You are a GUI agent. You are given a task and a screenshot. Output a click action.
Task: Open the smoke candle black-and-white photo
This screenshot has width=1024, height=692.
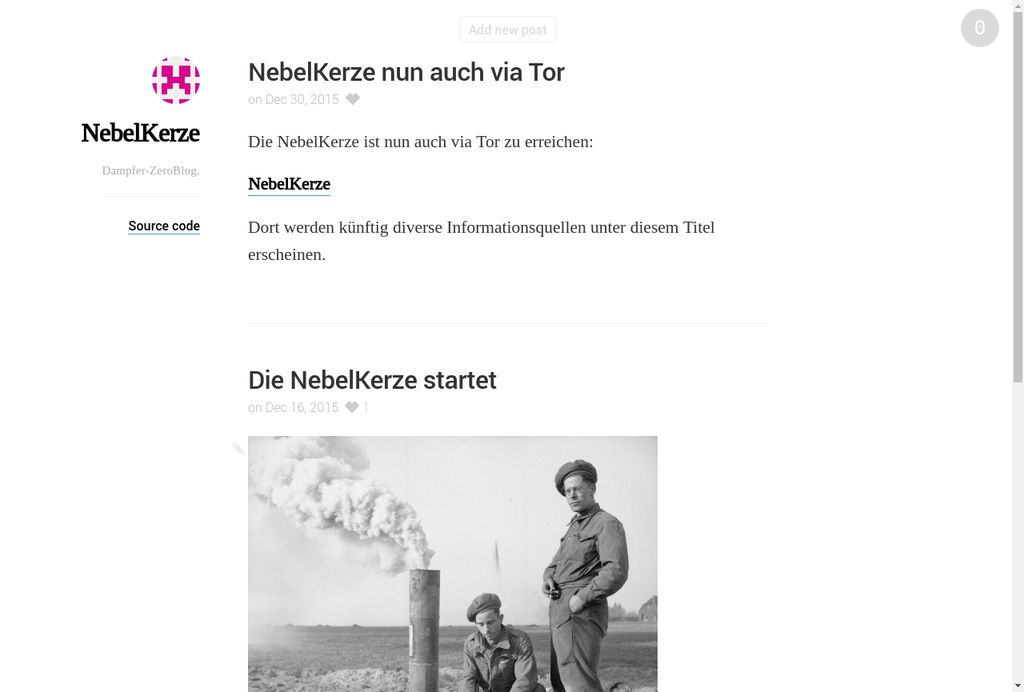453,564
